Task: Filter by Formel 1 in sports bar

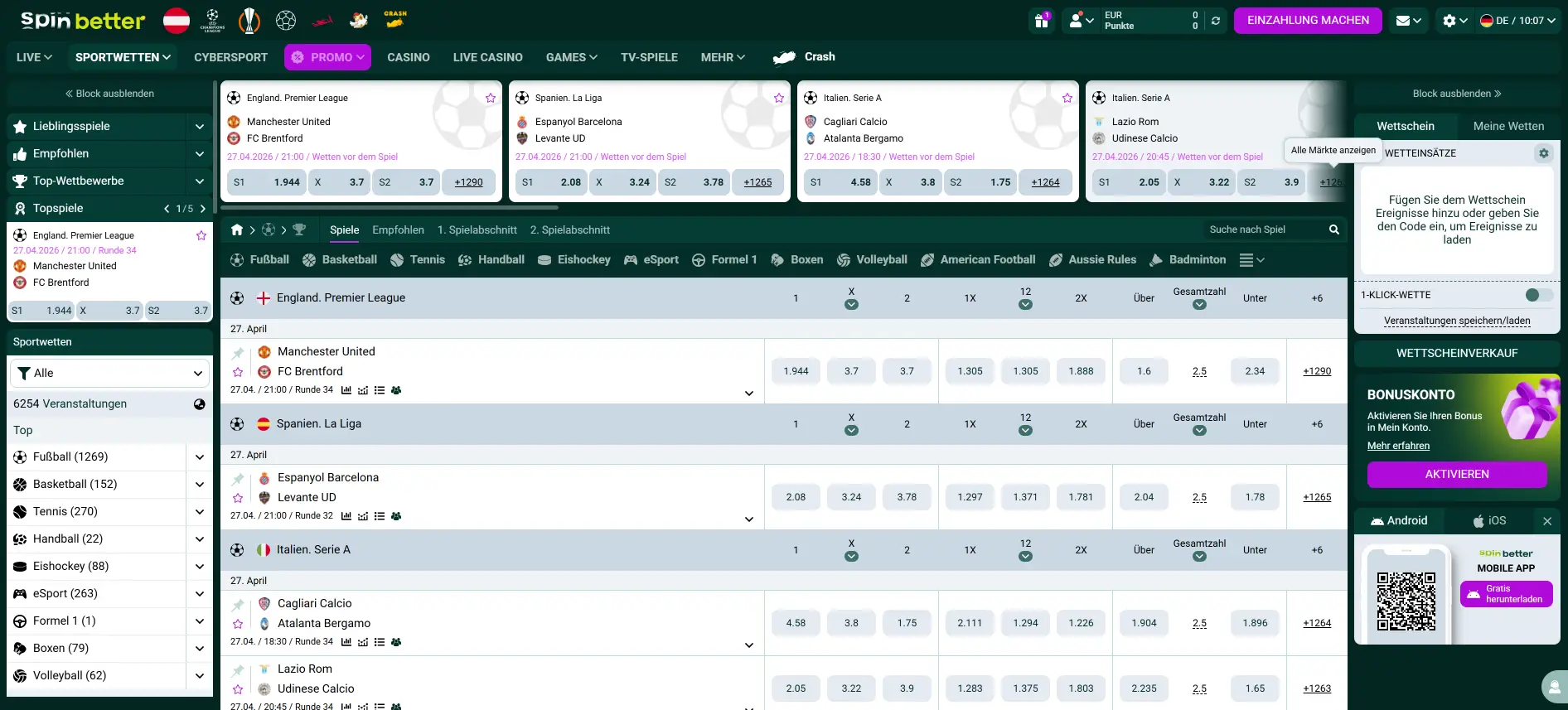Action: [x=724, y=260]
